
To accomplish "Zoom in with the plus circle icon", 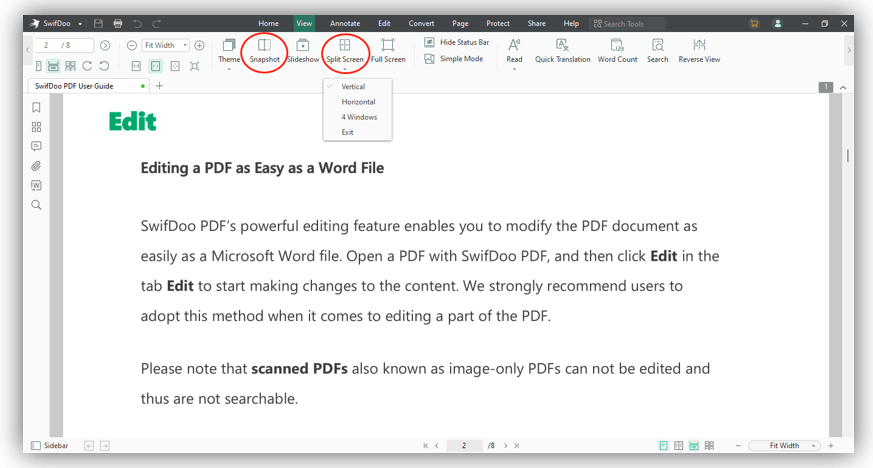I will click(199, 45).
